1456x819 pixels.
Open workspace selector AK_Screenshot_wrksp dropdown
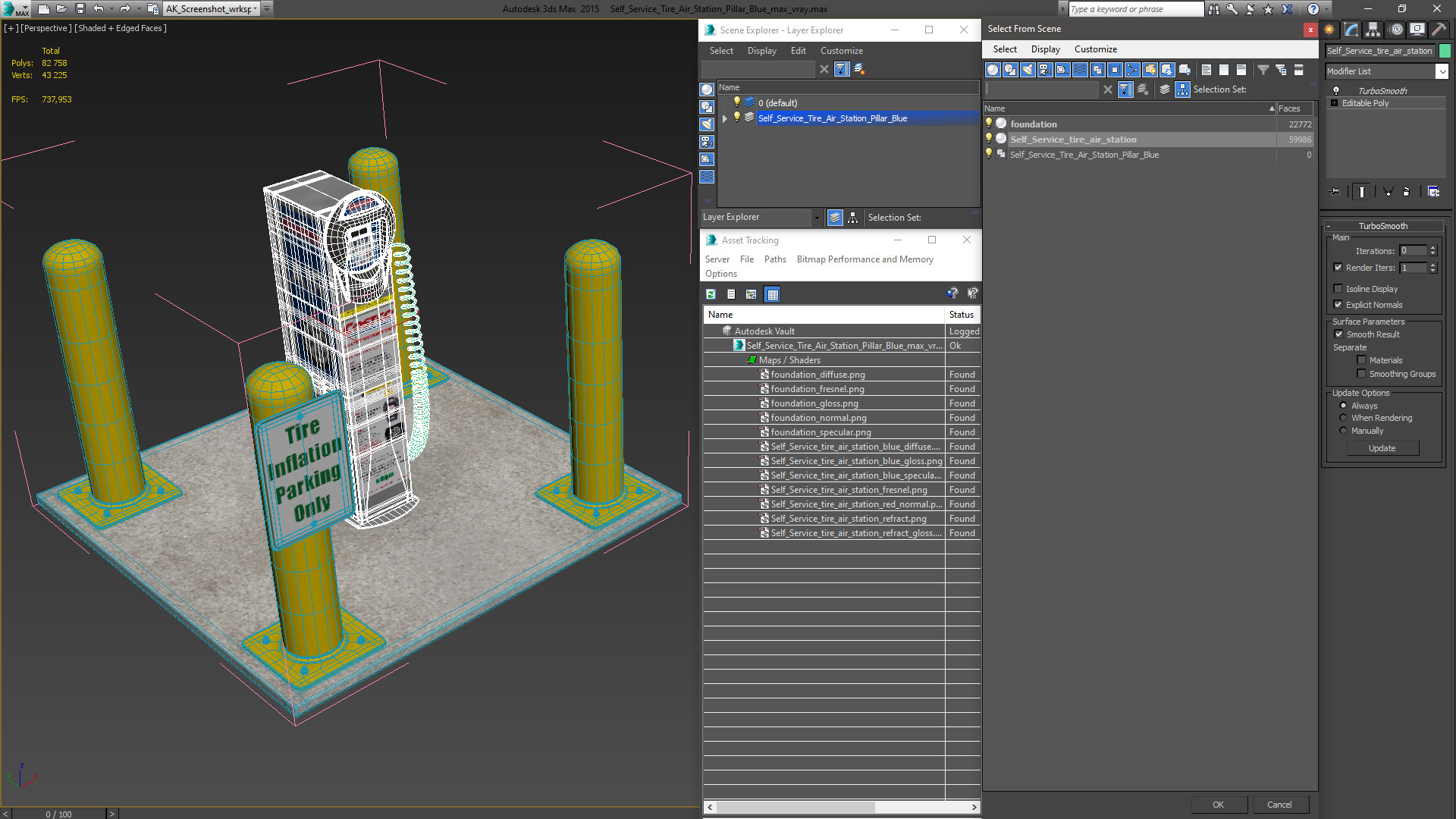click(x=255, y=9)
